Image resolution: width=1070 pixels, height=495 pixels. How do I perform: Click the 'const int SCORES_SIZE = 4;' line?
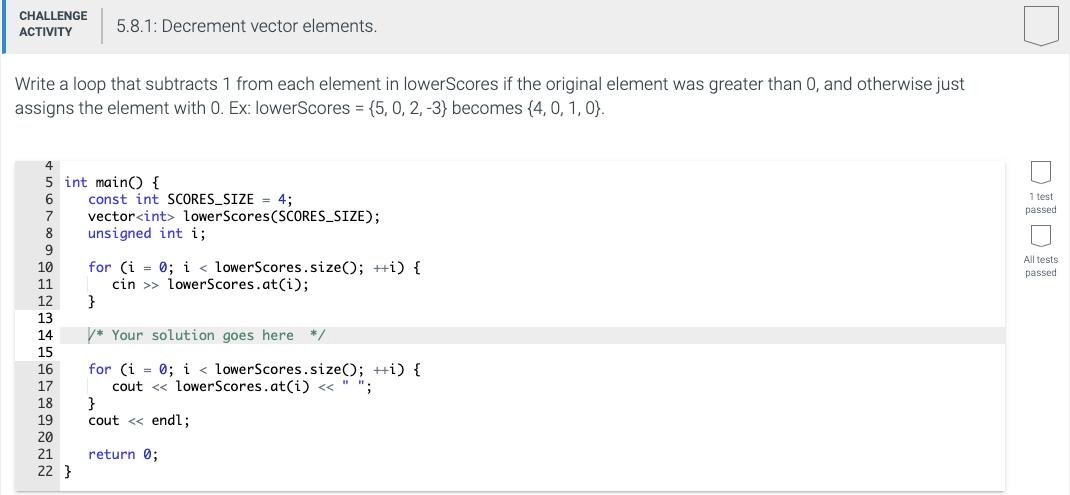pyautogui.click(x=190, y=199)
